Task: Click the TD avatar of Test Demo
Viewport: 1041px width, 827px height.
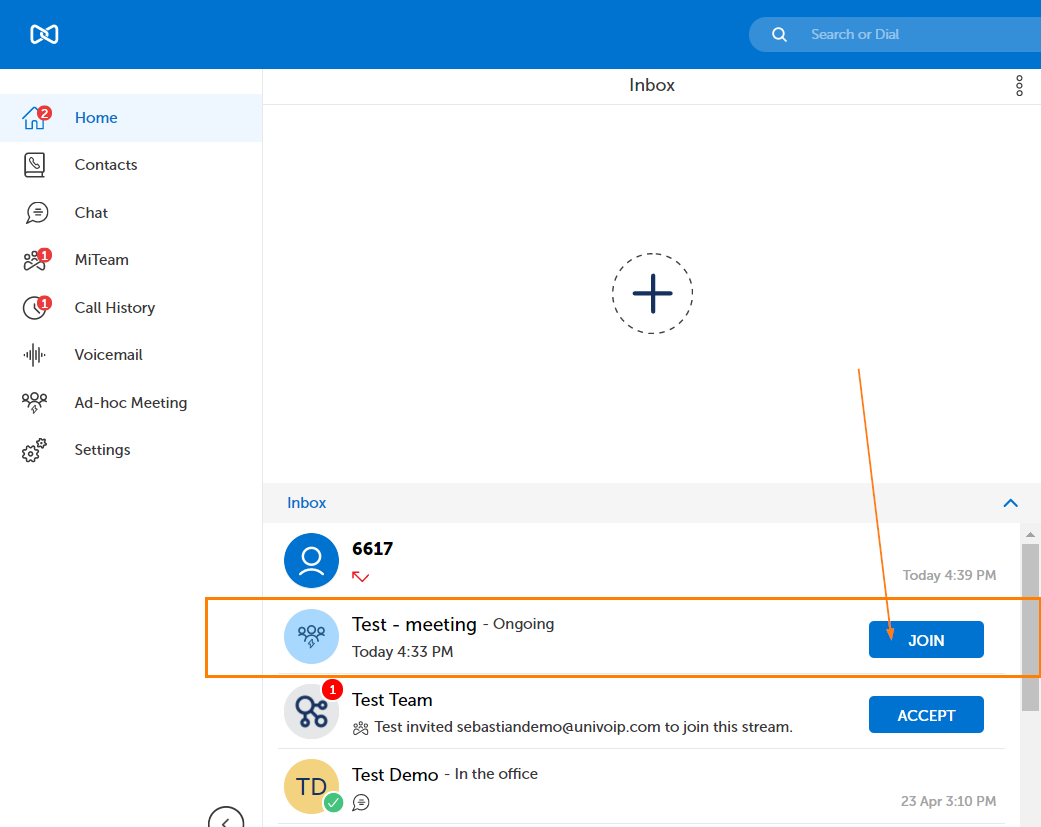Action: (x=311, y=787)
